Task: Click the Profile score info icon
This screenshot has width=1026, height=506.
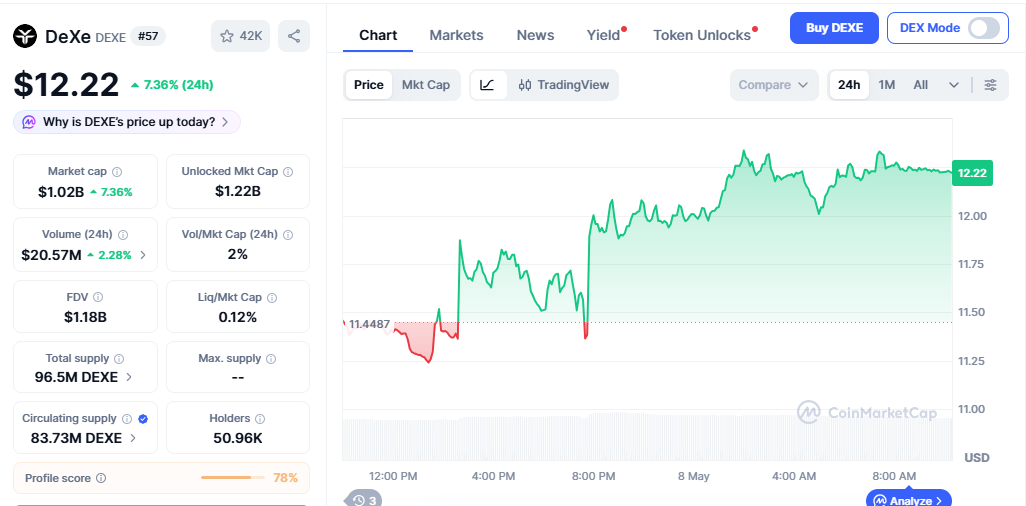Action: point(101,479)
